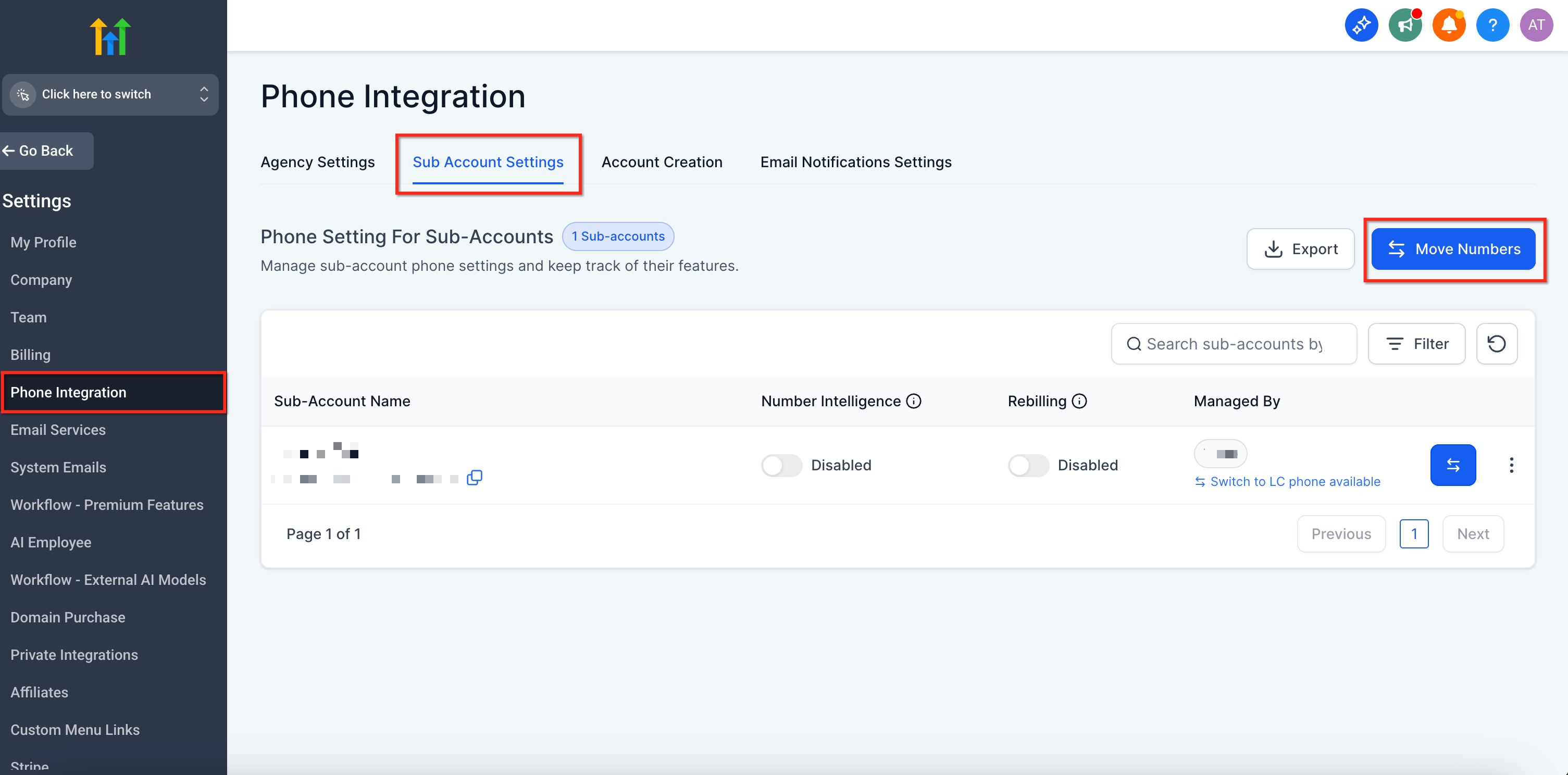Click Switch to LC phone available link

click(1294, 482)
